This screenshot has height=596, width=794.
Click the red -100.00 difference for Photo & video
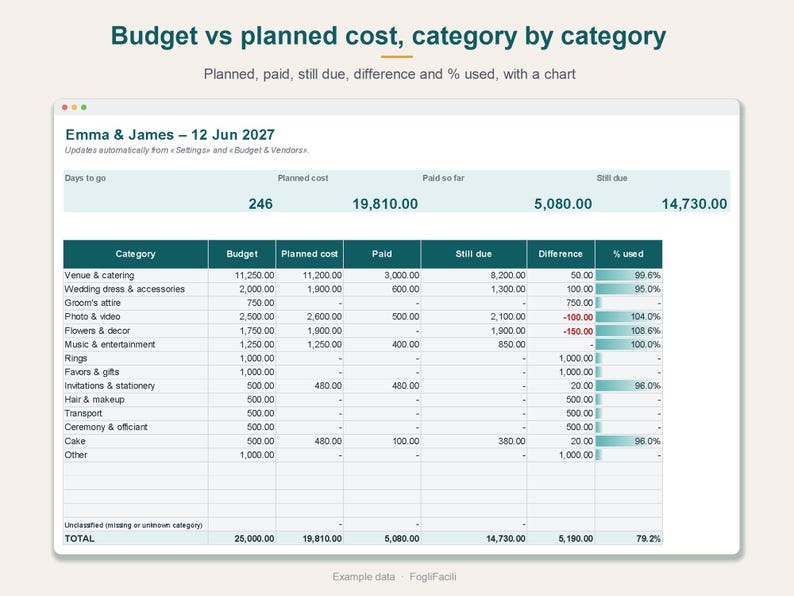[x=561, y=317]
